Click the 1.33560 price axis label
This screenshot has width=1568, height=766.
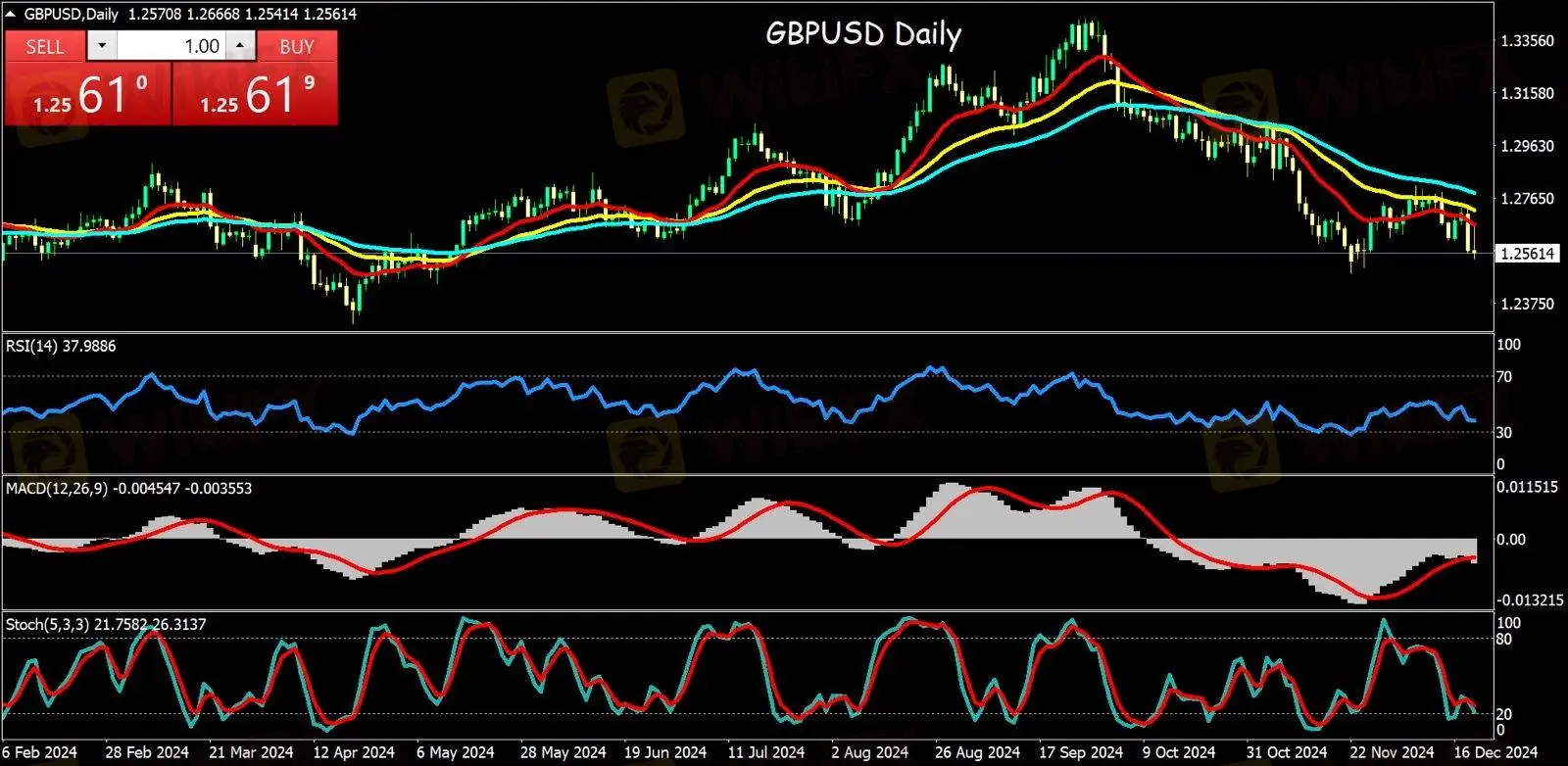point(1527,41)
